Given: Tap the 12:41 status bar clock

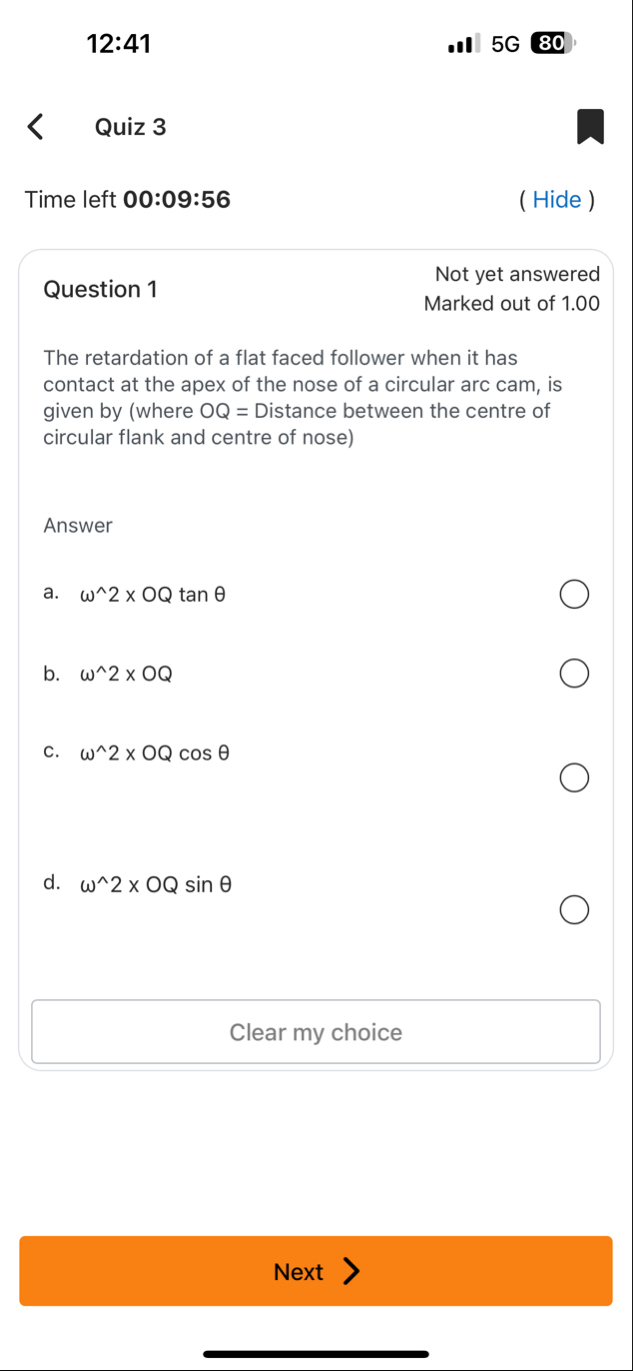Looking at the screenshot, I should point(119,44).
